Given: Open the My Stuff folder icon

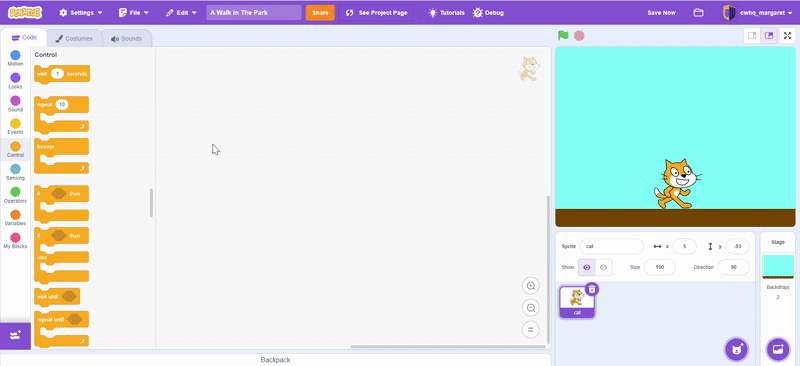Looking at the screenshot, I should (698, 13).
